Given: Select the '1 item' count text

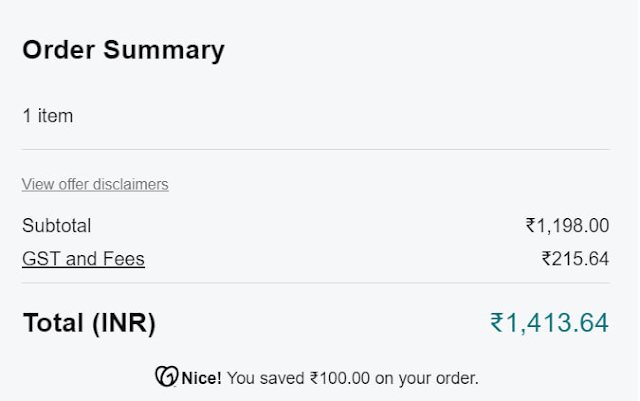Looking at the screenshot, I should 47,116.
